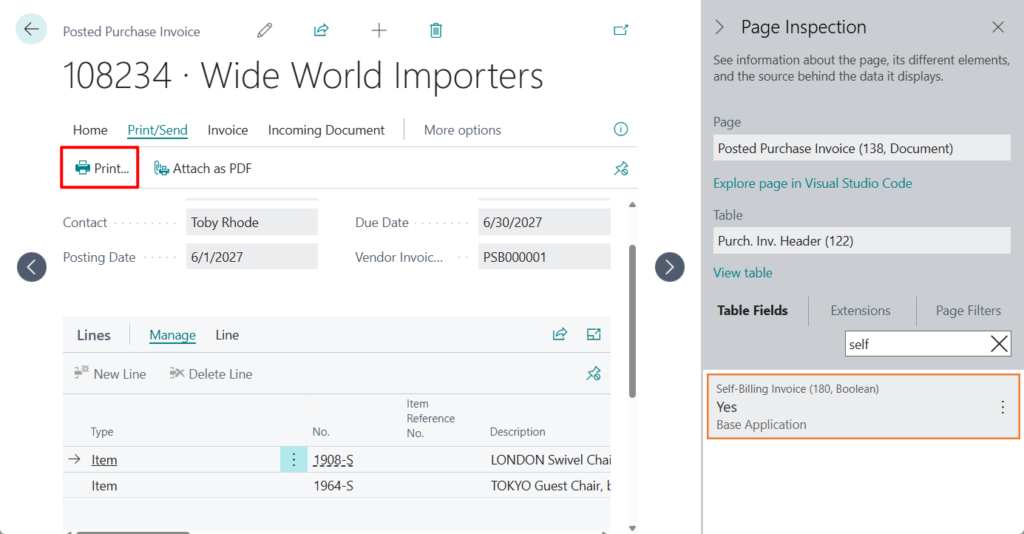Click the share icon in header
1024x534 pixels.
(x=321, y=31)
